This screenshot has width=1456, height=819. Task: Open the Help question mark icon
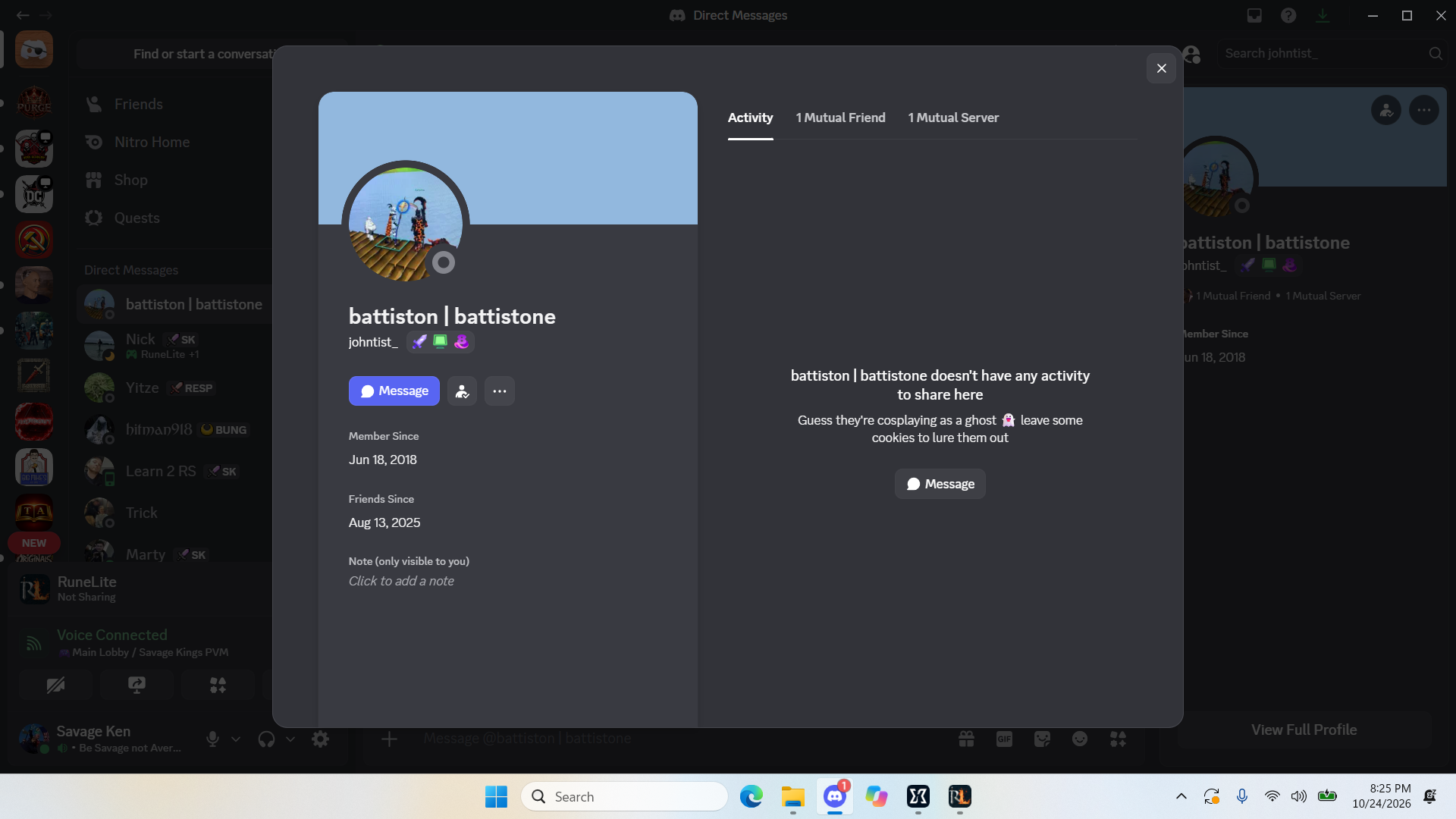point(1288,15)
